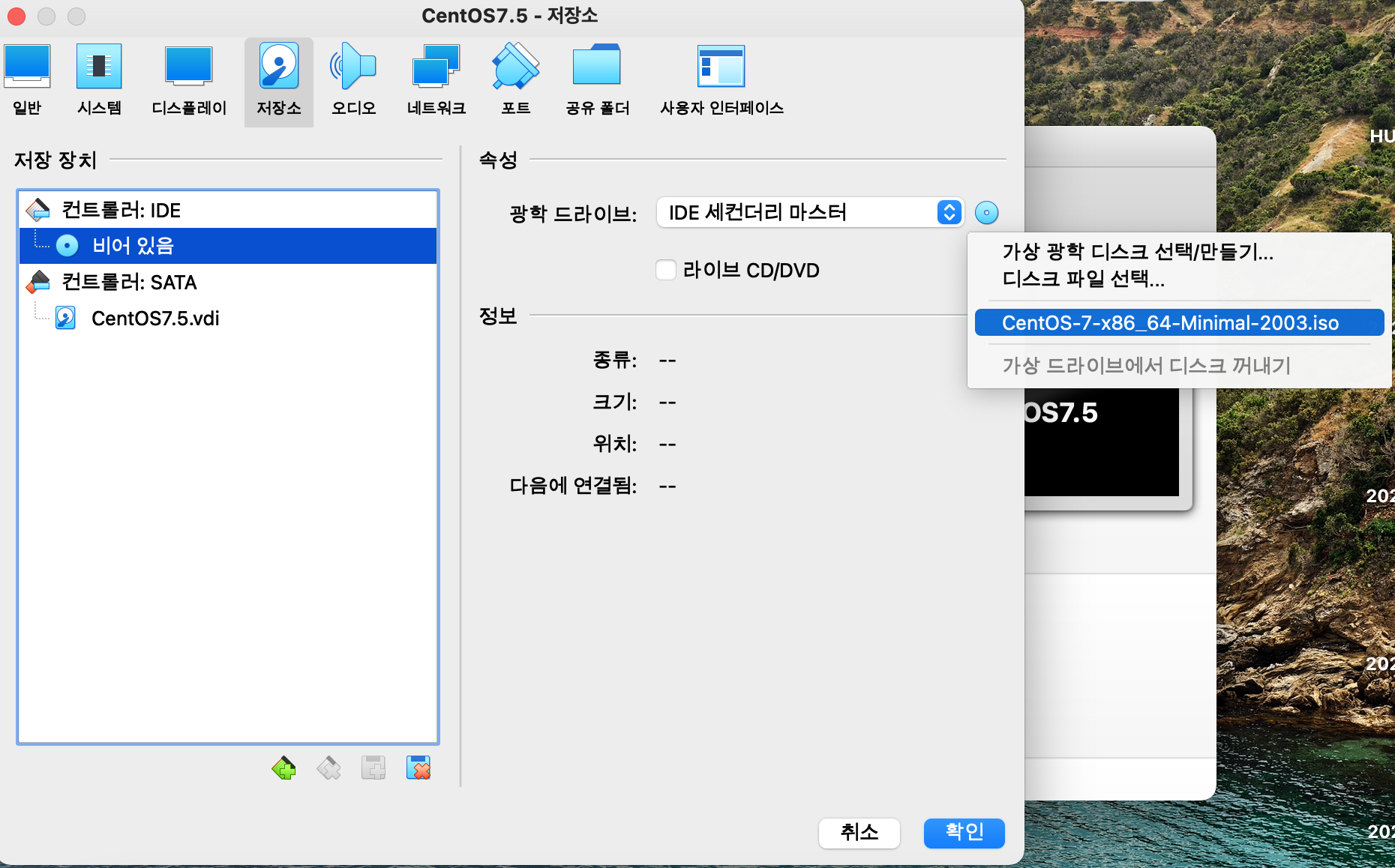Click the 확인 (OK) button

coord(964,833)
